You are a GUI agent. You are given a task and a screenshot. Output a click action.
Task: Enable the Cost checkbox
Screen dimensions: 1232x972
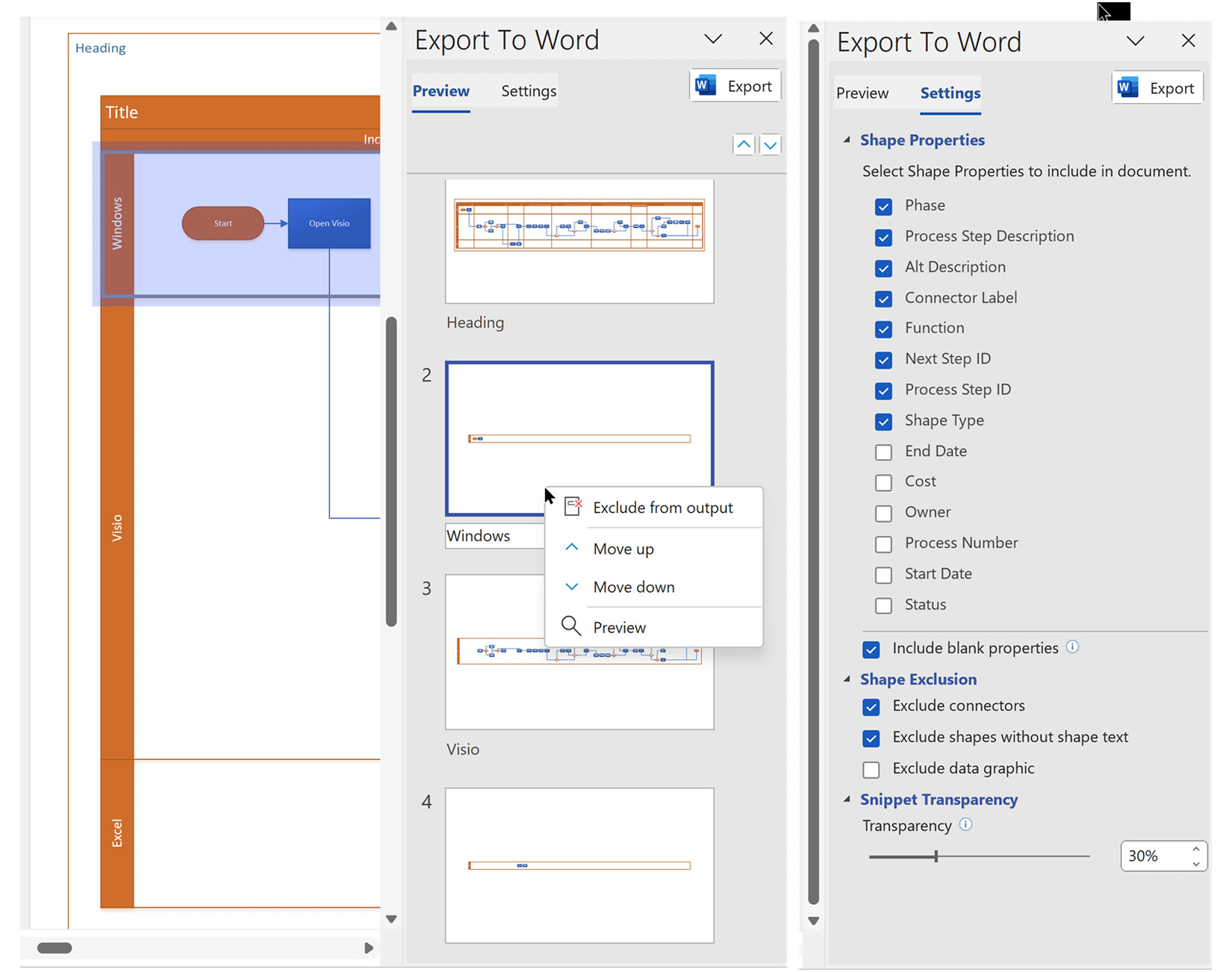883,482
